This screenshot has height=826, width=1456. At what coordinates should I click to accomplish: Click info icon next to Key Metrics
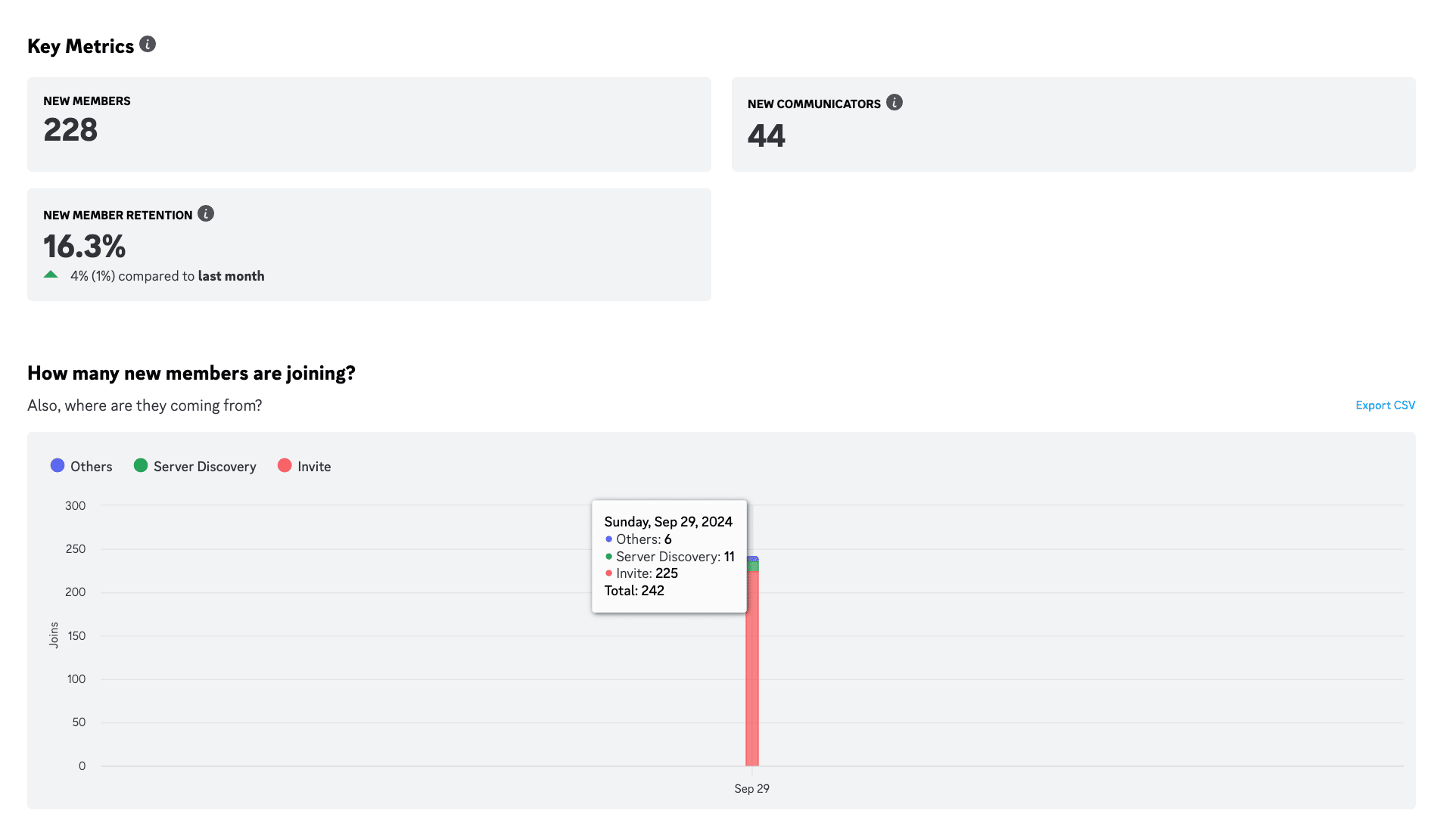coord(148,45)
